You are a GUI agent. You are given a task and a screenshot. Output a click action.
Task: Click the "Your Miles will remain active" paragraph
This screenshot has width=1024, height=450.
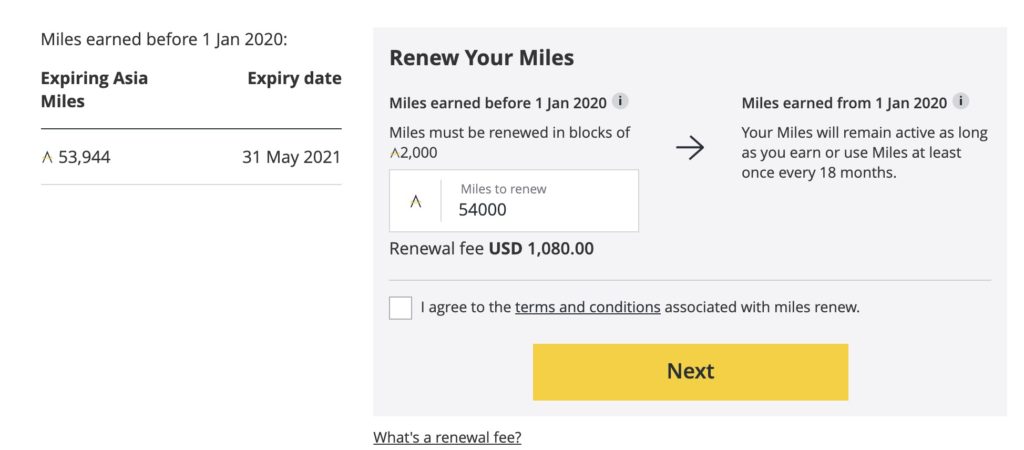[x=864, y=152]
